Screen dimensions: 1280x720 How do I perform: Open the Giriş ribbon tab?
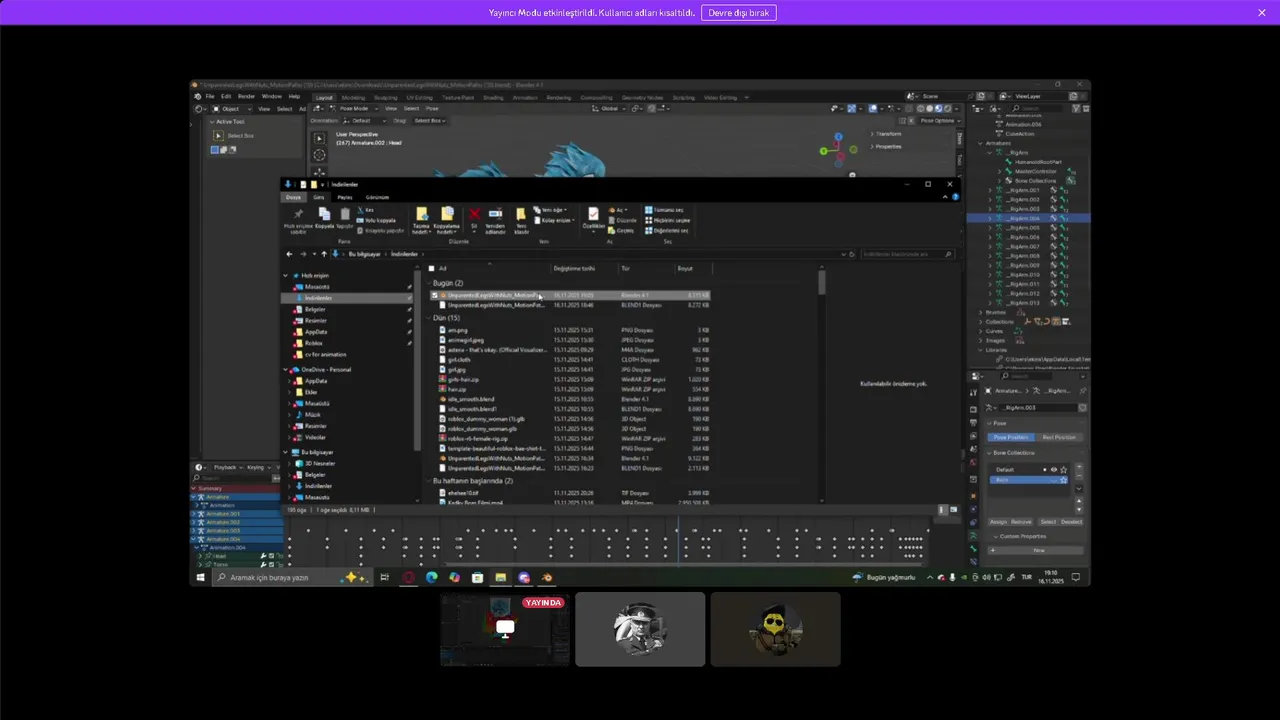(318, 197)
